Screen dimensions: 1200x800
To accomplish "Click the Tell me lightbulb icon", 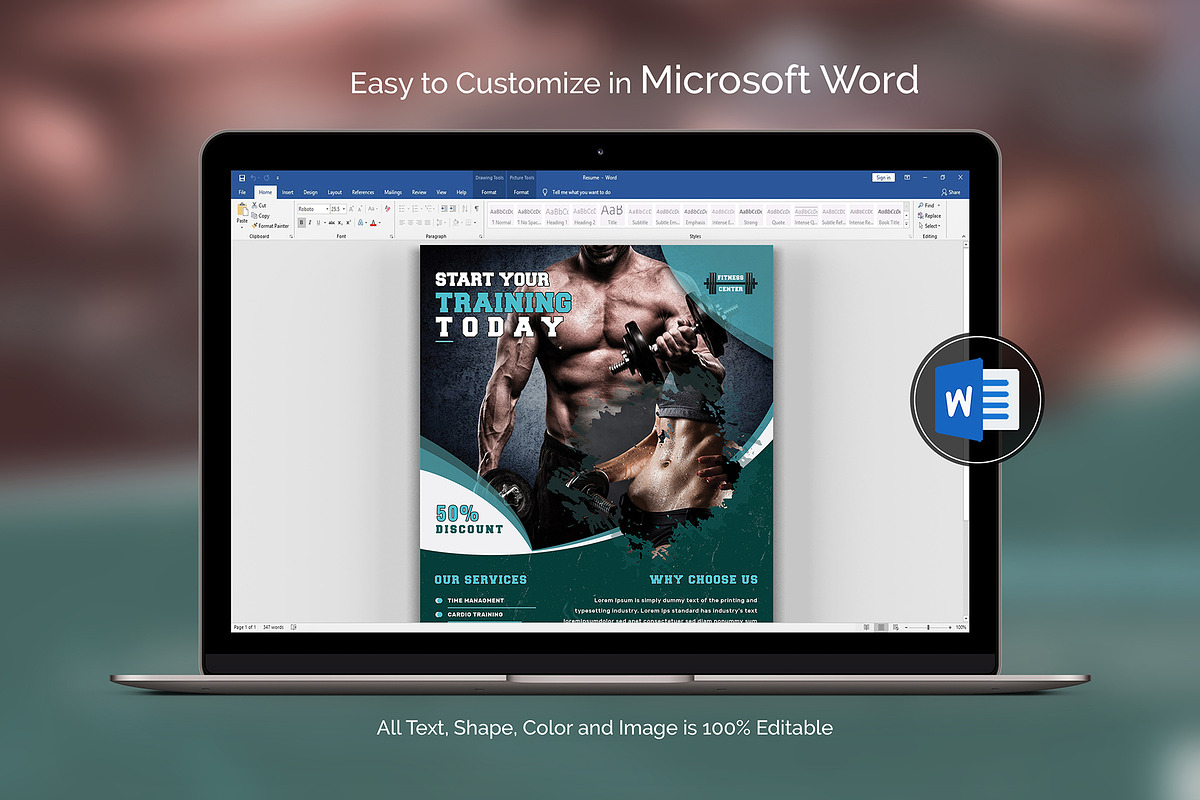I will 544,192.
